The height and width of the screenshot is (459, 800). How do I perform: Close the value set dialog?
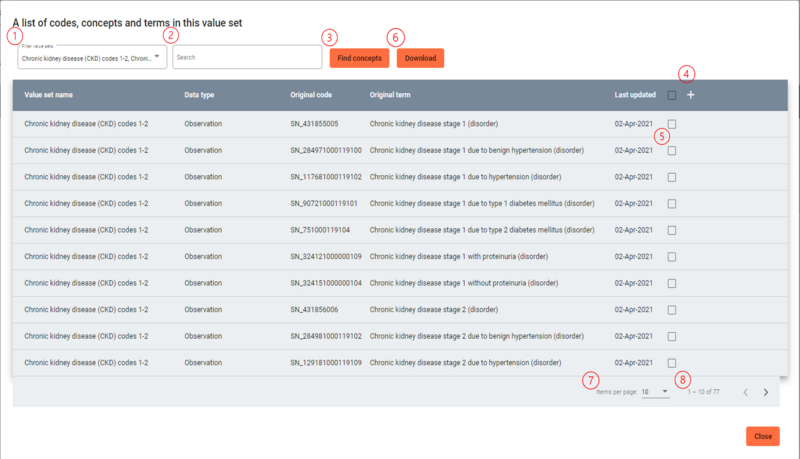pyautogui.click(x=763, y=436)
